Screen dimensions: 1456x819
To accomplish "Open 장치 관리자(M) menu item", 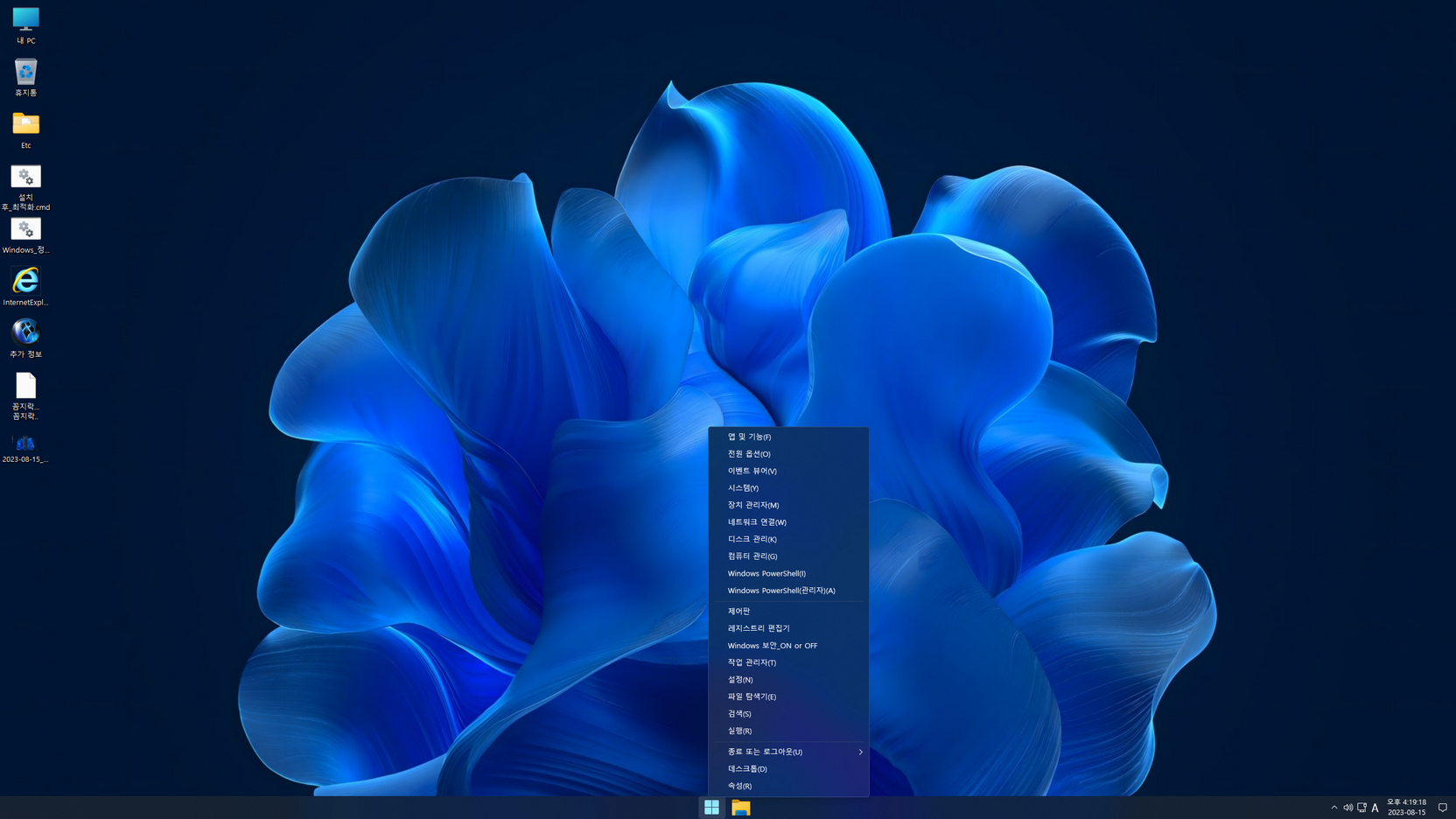I will point(788,505).
